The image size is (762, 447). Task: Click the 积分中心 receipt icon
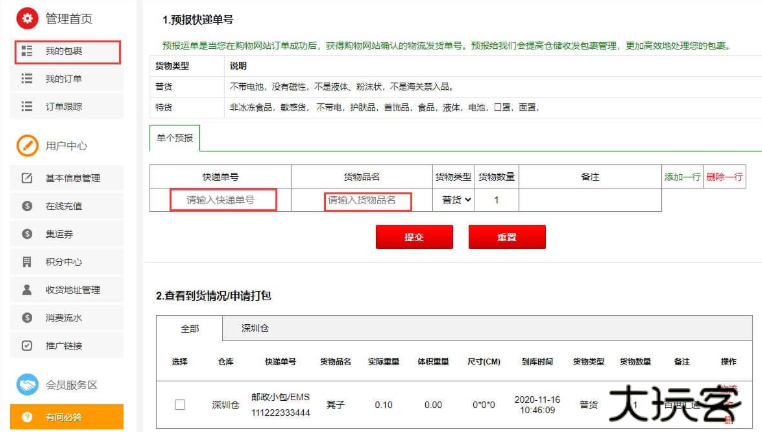tap(27, 262)
